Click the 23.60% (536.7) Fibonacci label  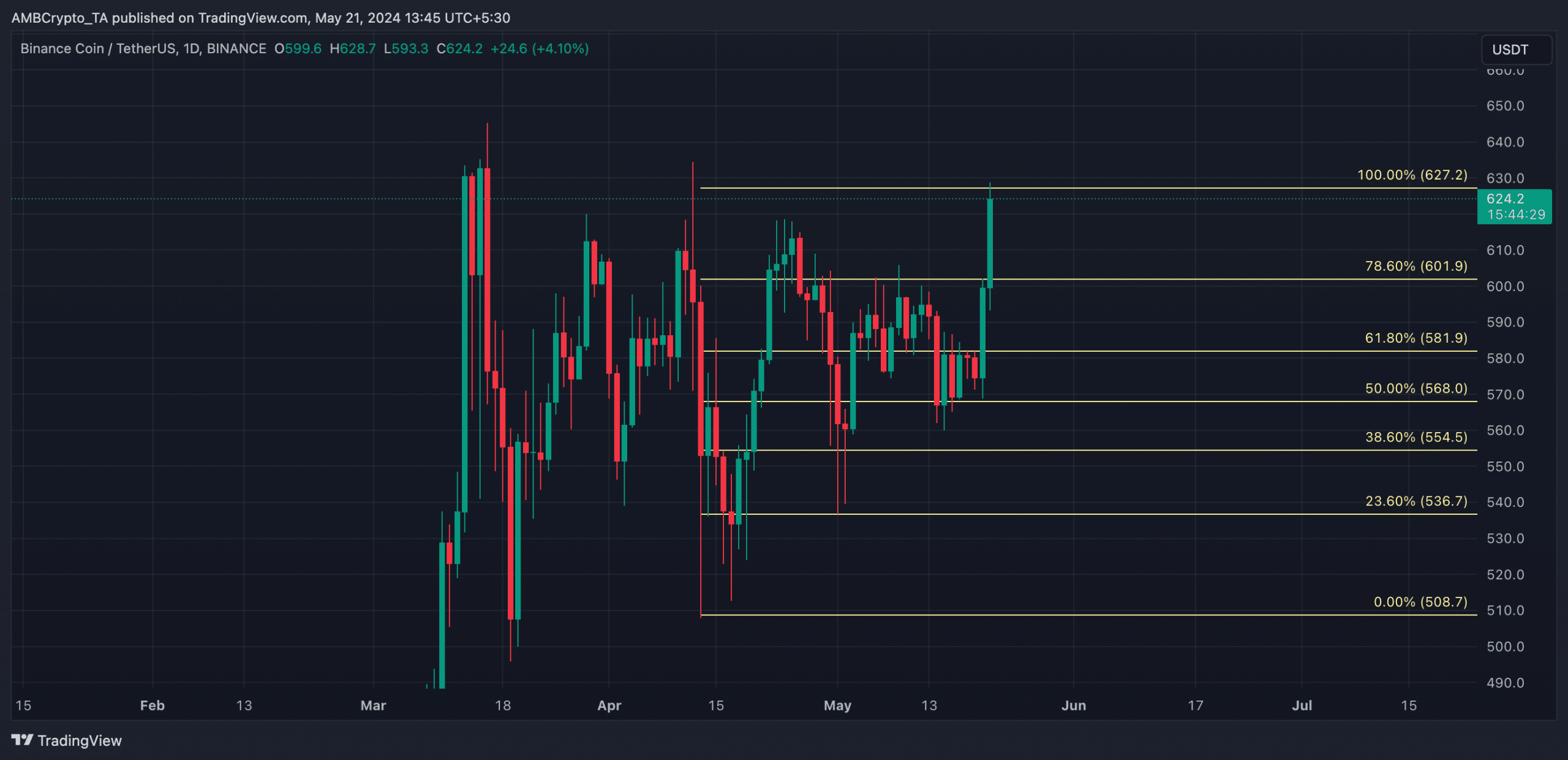1416,501
